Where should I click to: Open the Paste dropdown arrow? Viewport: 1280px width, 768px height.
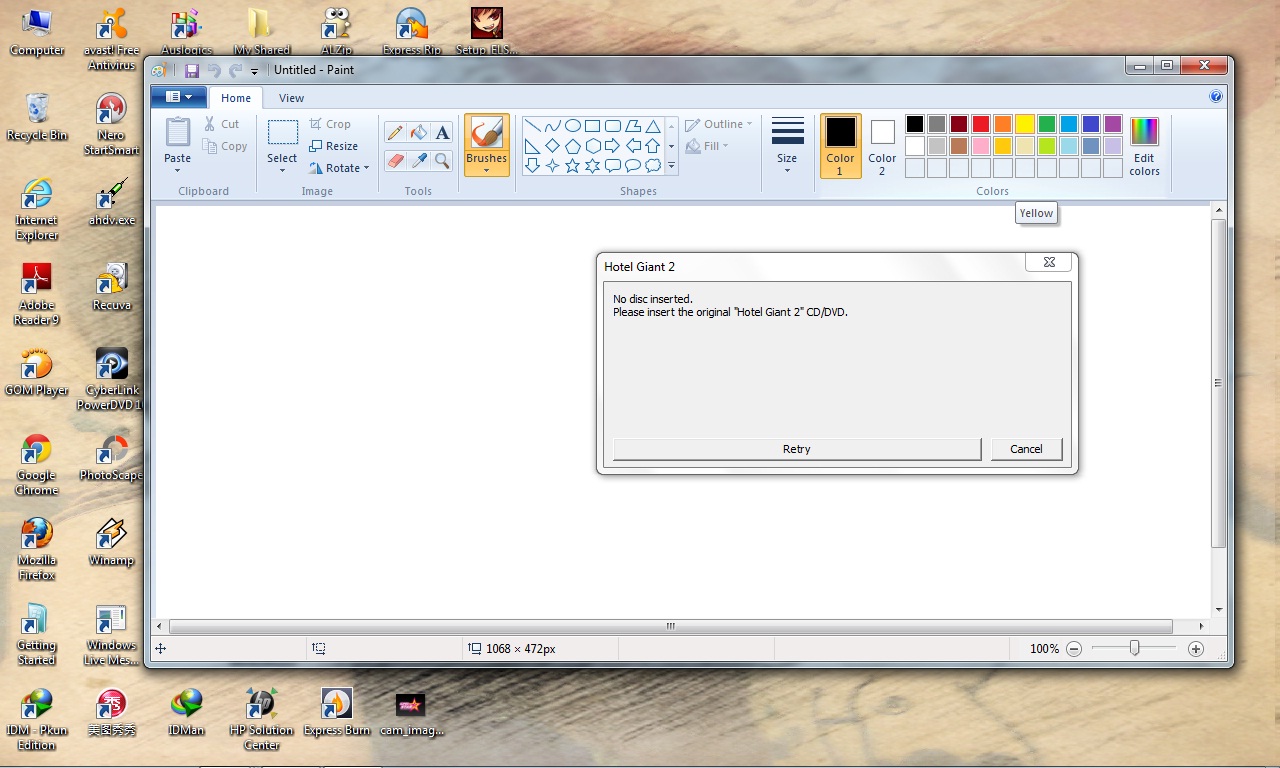177,171
